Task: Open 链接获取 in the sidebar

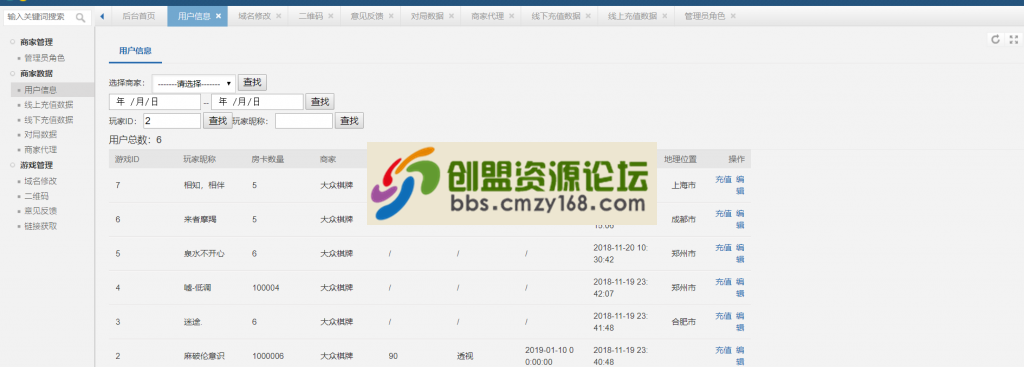Action: pyautogui.click(x=40, y=226)
